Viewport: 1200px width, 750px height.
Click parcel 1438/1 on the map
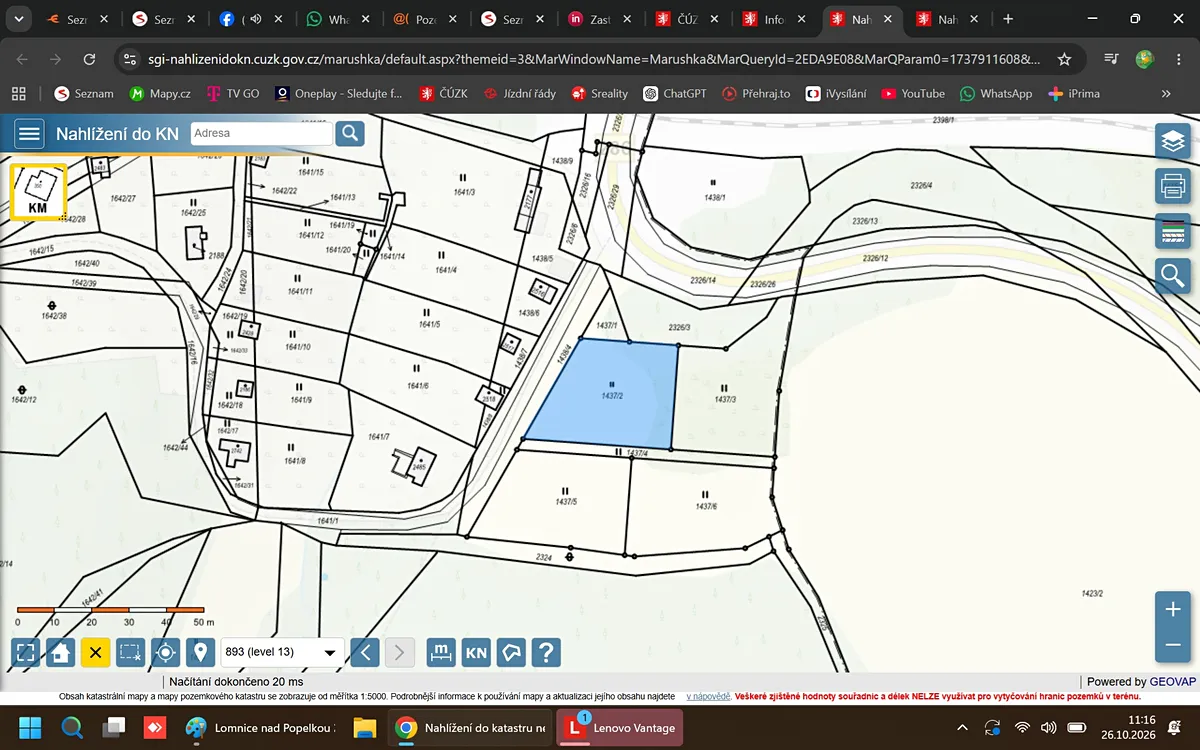coord(714,198)
